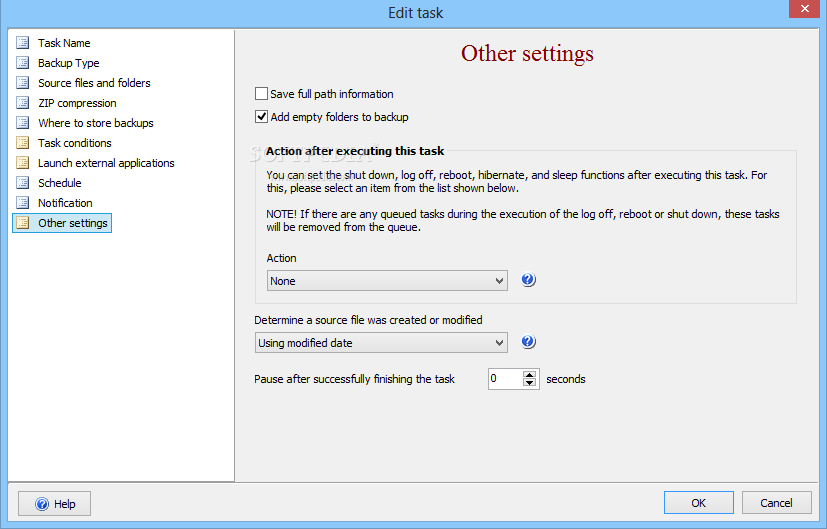Viewport: 827px width, 529px height.
Task: Enable Save full path information
Action: pos(261,94)
